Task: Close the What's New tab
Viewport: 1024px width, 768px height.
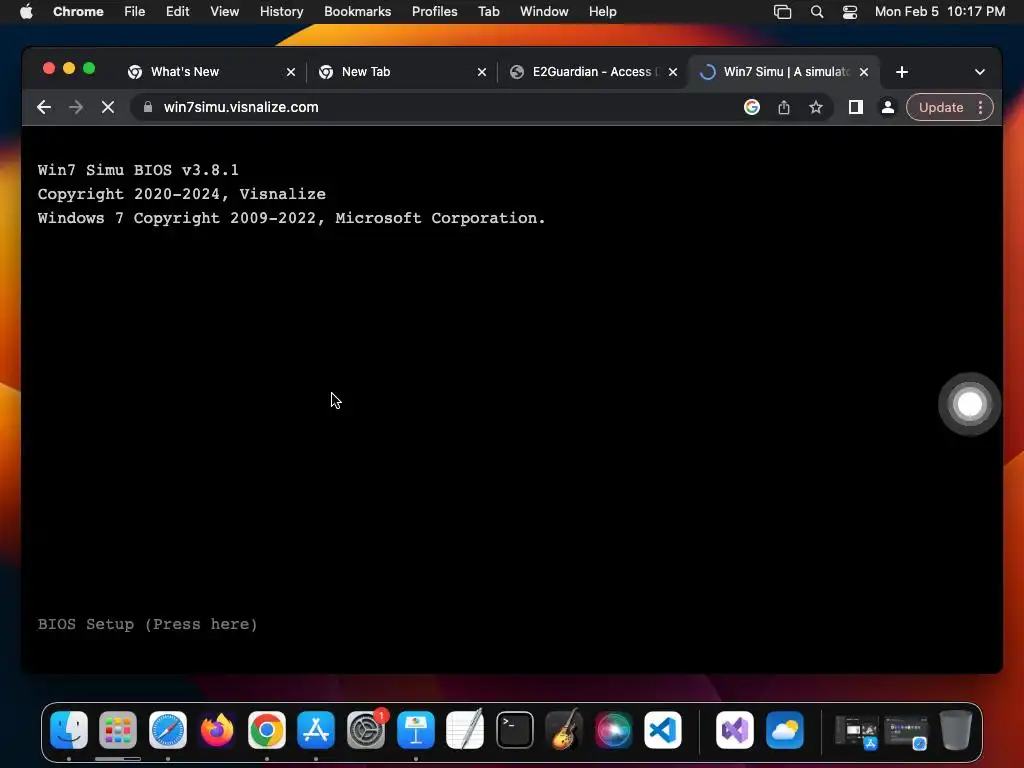Action: tap(291, 72)
